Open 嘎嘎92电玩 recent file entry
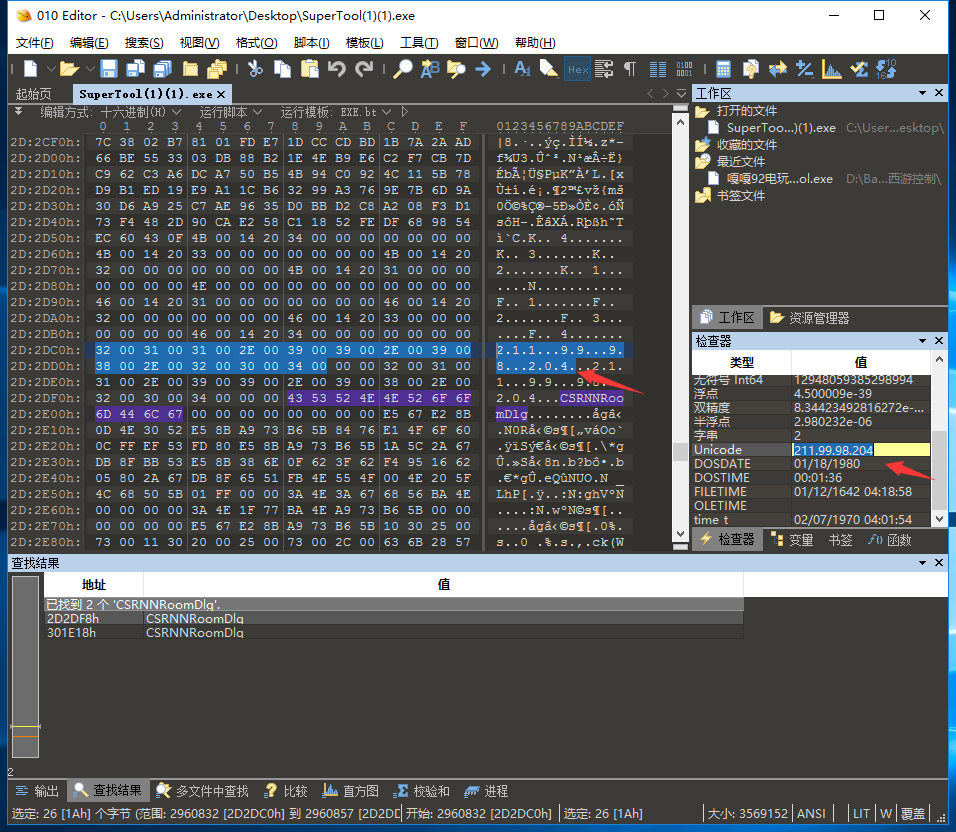Image resolution: width=956 pixels, height=832 pixels. click(x=780, y=178)
